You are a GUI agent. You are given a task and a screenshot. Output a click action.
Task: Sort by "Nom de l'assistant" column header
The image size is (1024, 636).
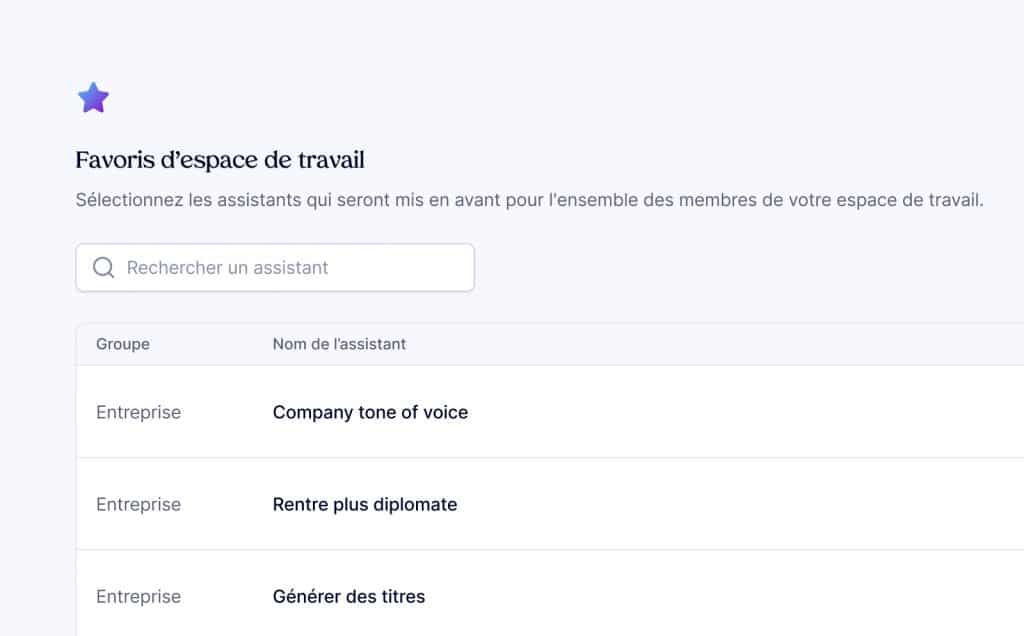click(339, 344)
